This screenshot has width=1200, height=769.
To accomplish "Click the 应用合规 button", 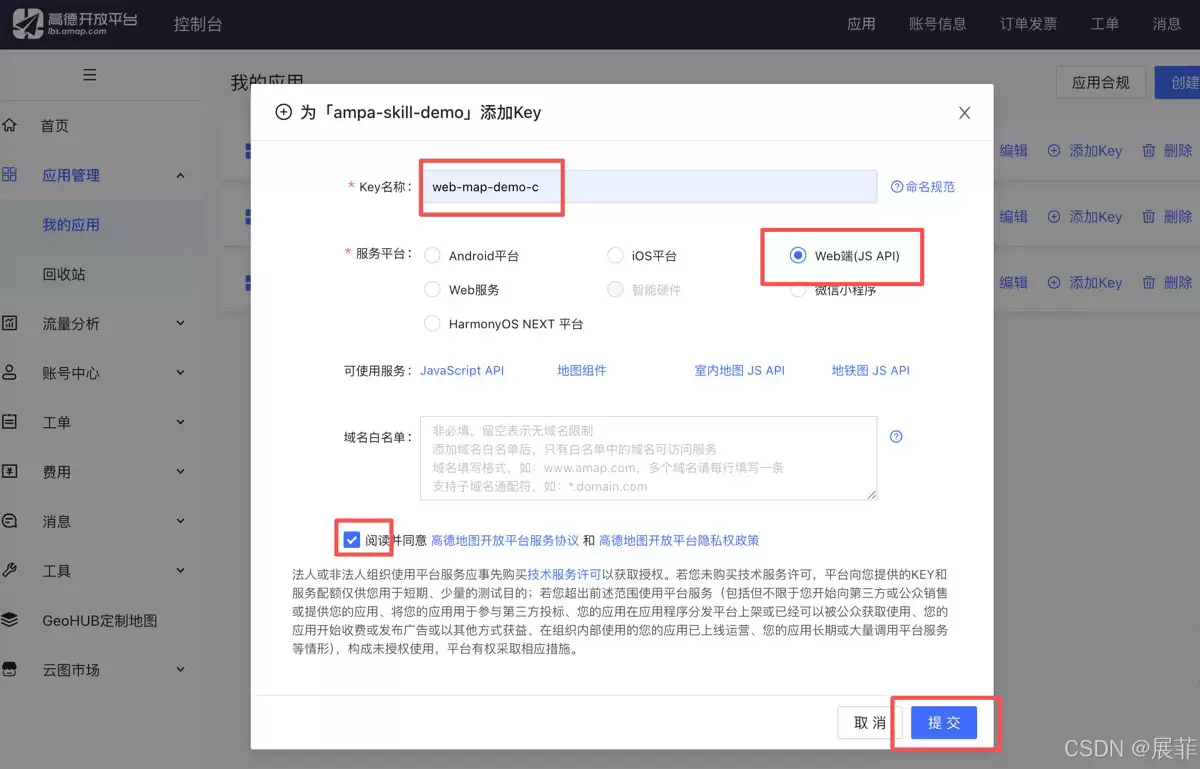I will (1101, 83).
